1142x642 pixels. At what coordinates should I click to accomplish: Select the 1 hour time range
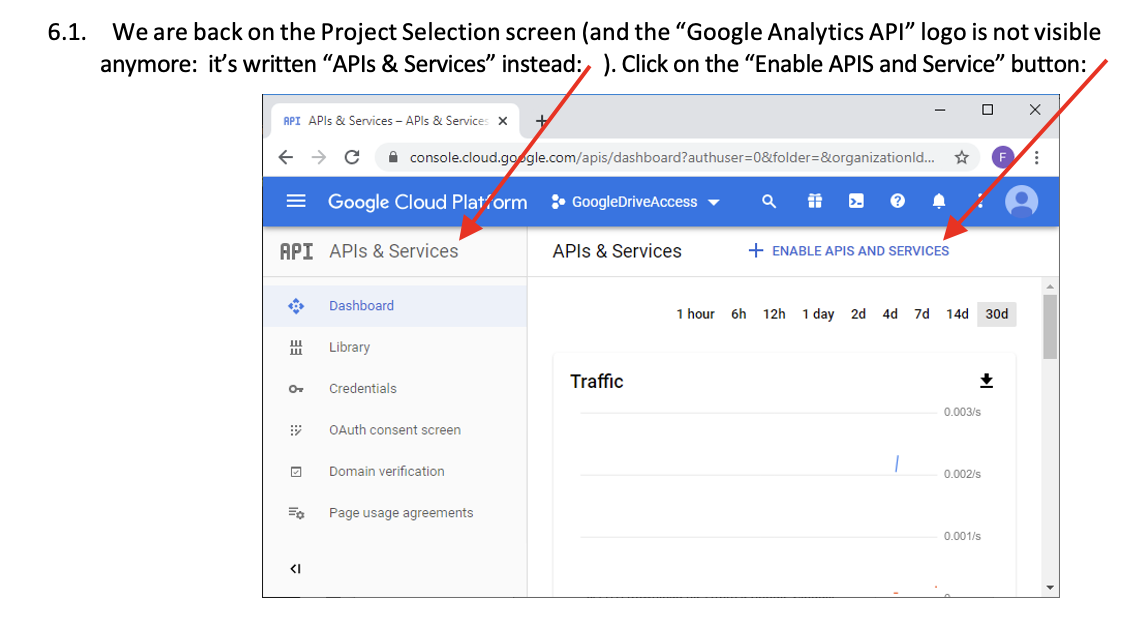pyautogui.click(x=695, y=314)
